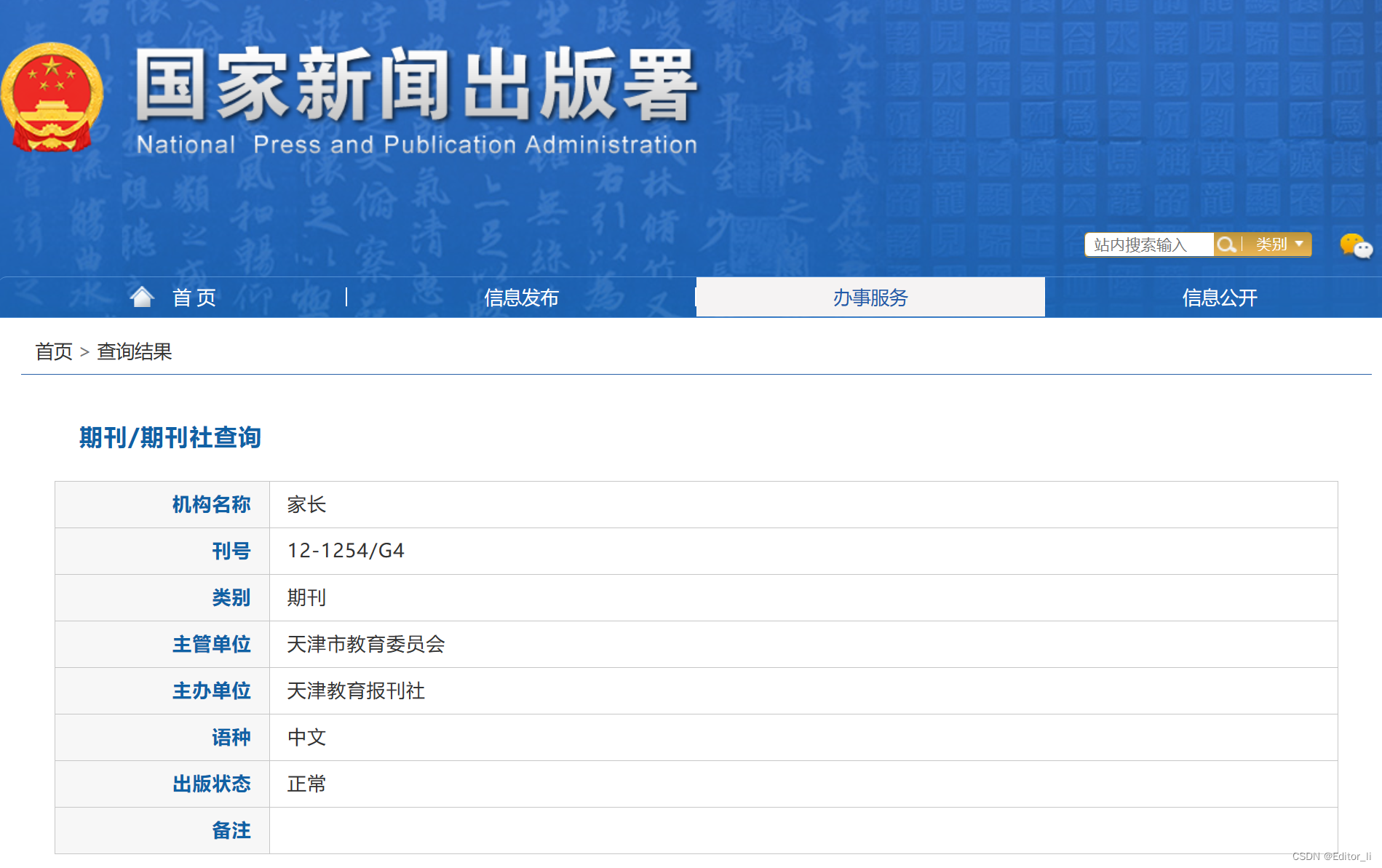Click the 类别 row label in the results table
Screen dimensions: 1382x868
point(162,597)
